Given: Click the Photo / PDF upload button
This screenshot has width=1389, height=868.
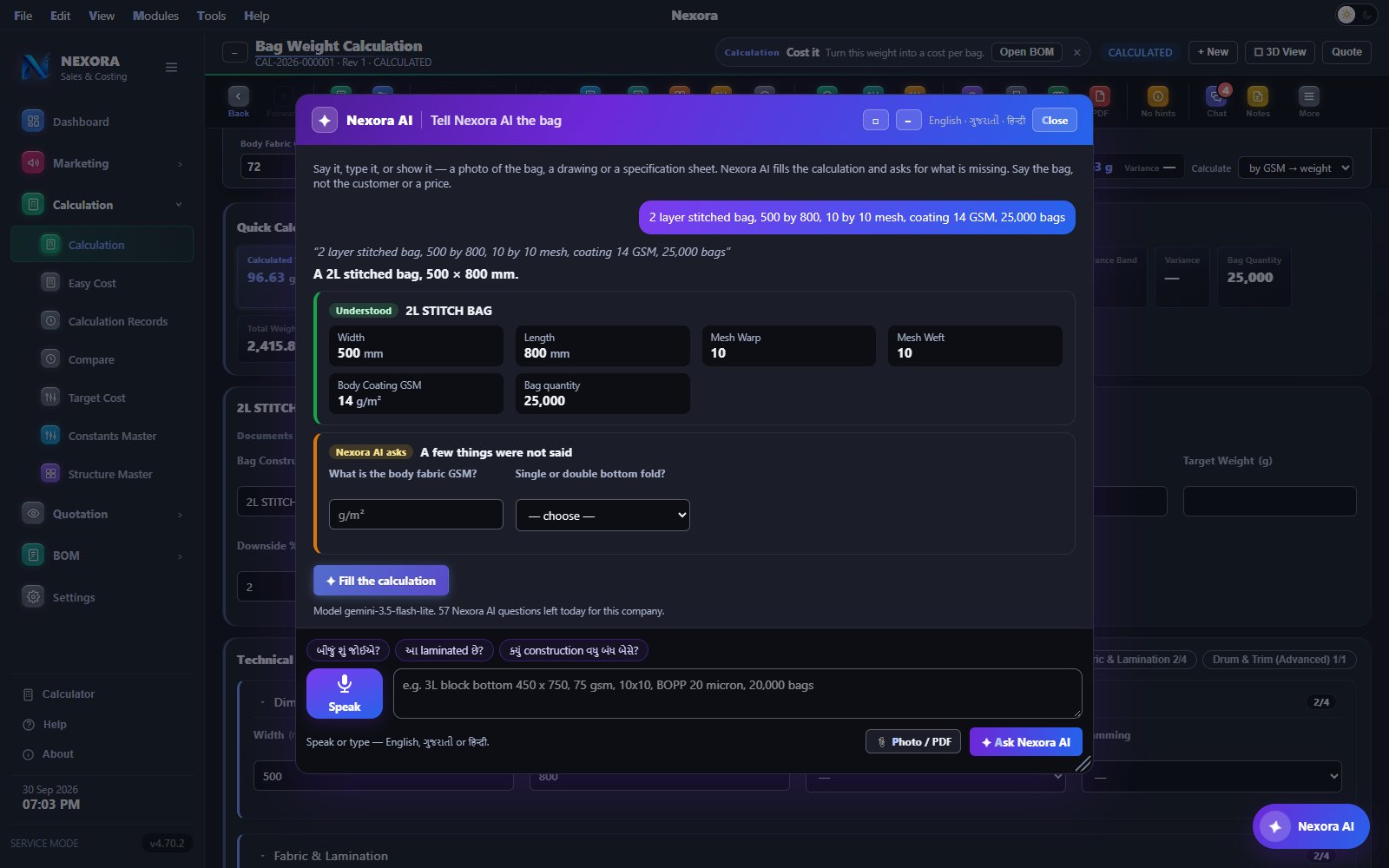Looking at the screenshot, I should click(x=913, y=741).
